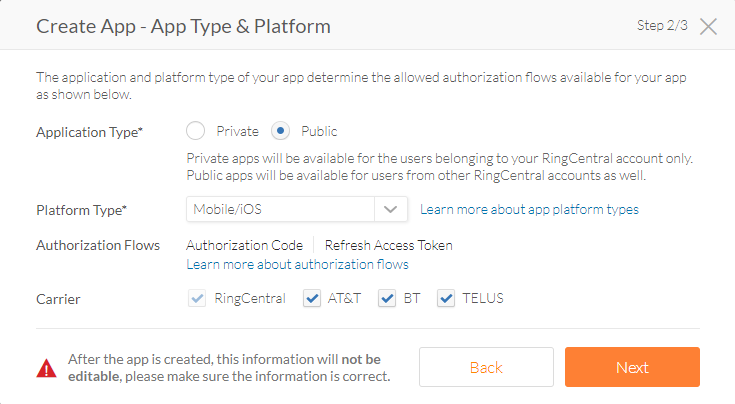
Task: Click the Application Type field label
Action: (90, 132)
